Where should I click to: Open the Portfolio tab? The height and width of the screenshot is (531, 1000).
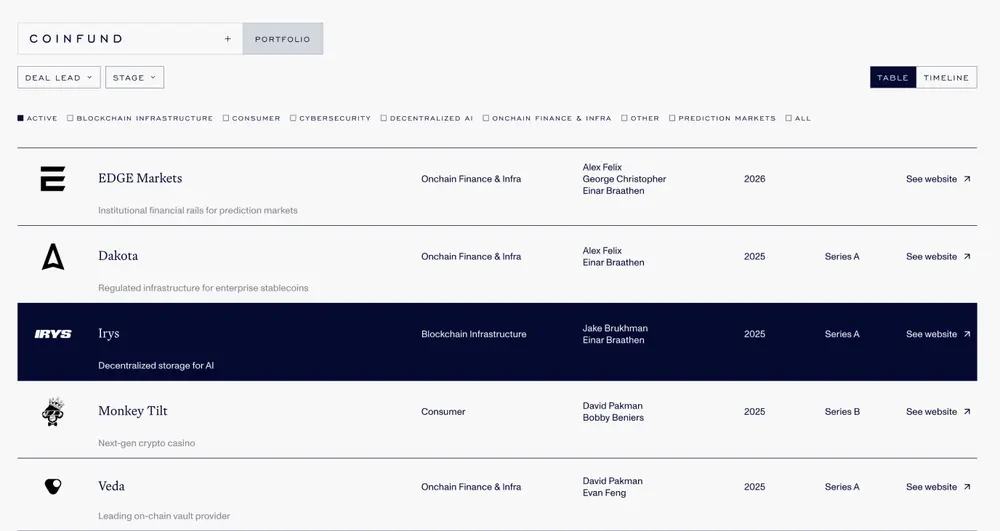283,39
